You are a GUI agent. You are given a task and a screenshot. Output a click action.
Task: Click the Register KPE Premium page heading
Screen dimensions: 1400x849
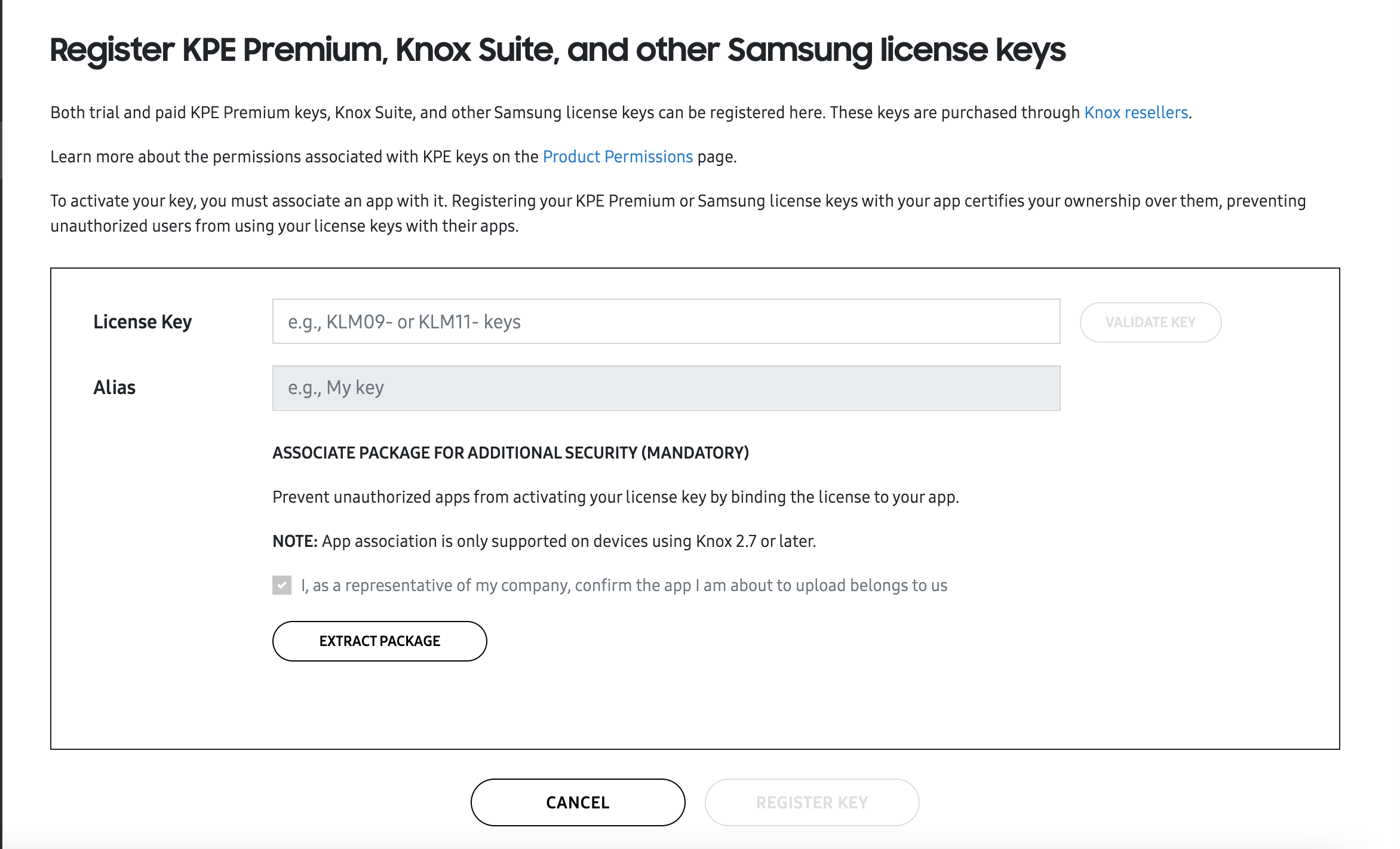click(x=557, y=50)
